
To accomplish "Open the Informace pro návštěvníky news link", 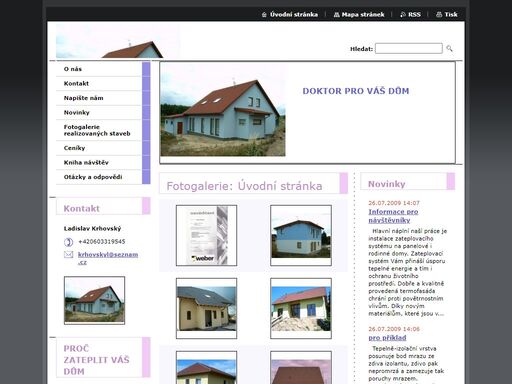I will [x=393, y=216].
